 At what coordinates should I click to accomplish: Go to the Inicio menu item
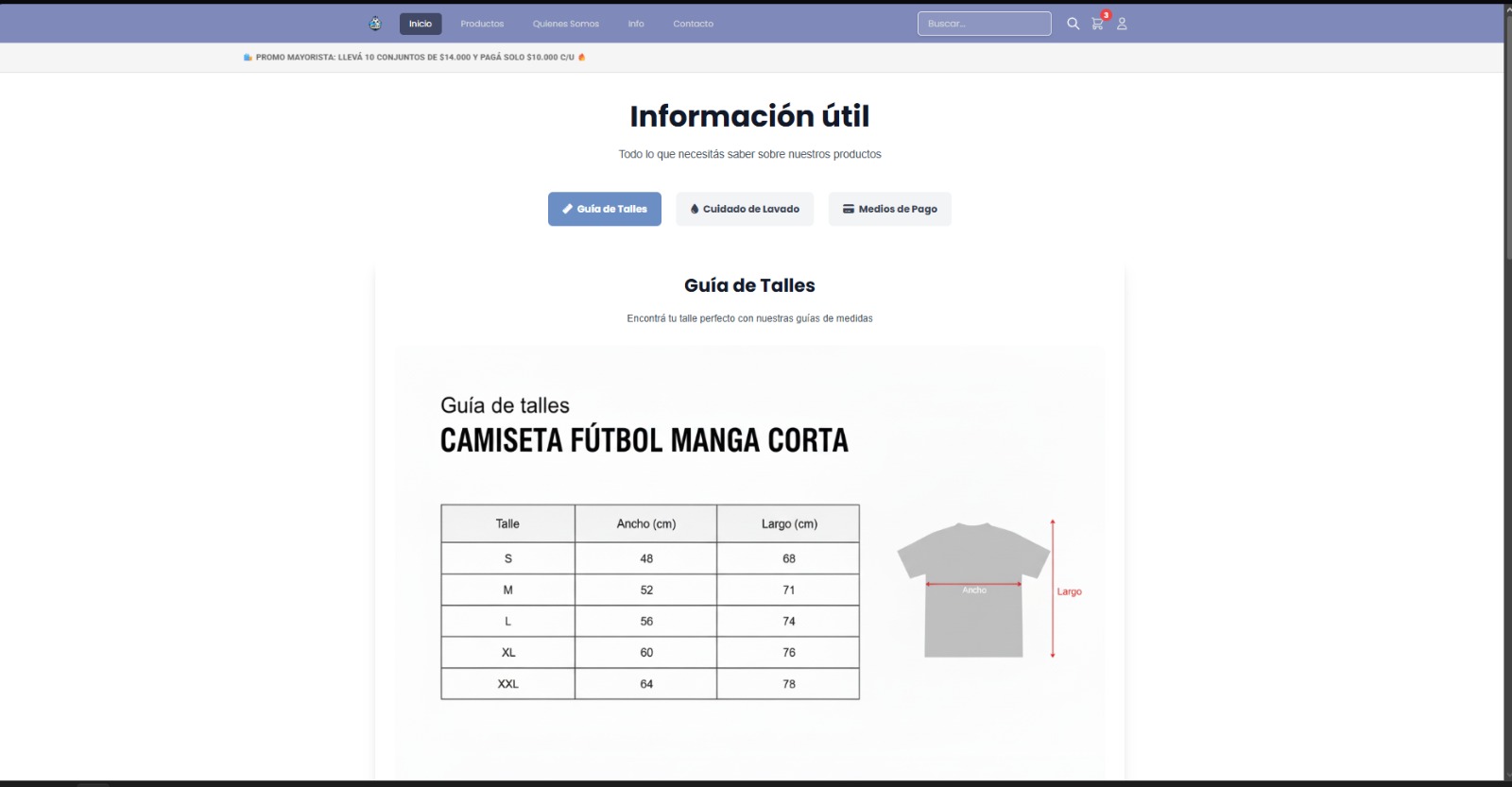coord(421,24)
